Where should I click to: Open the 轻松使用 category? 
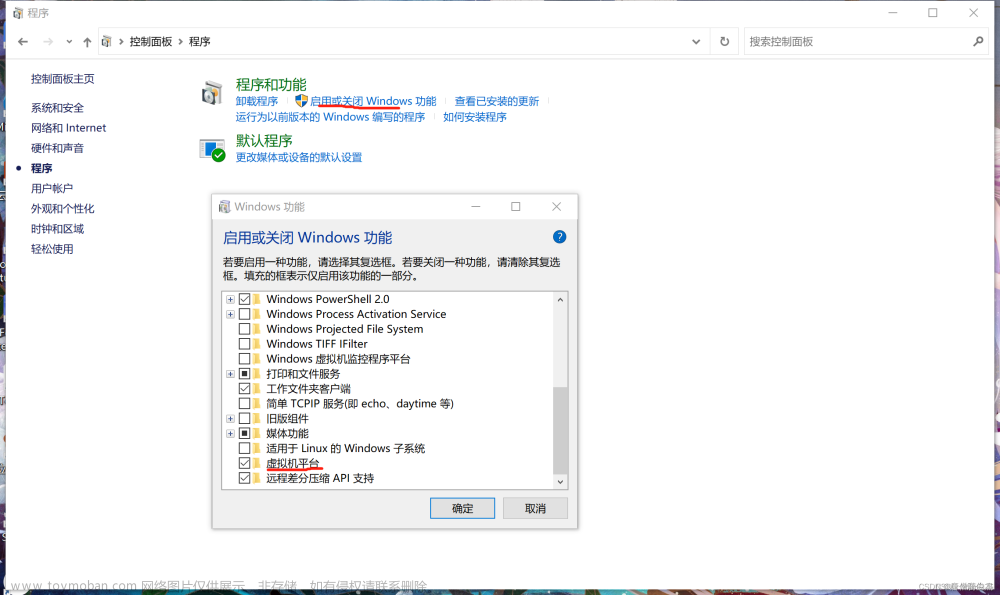(52, 249)
